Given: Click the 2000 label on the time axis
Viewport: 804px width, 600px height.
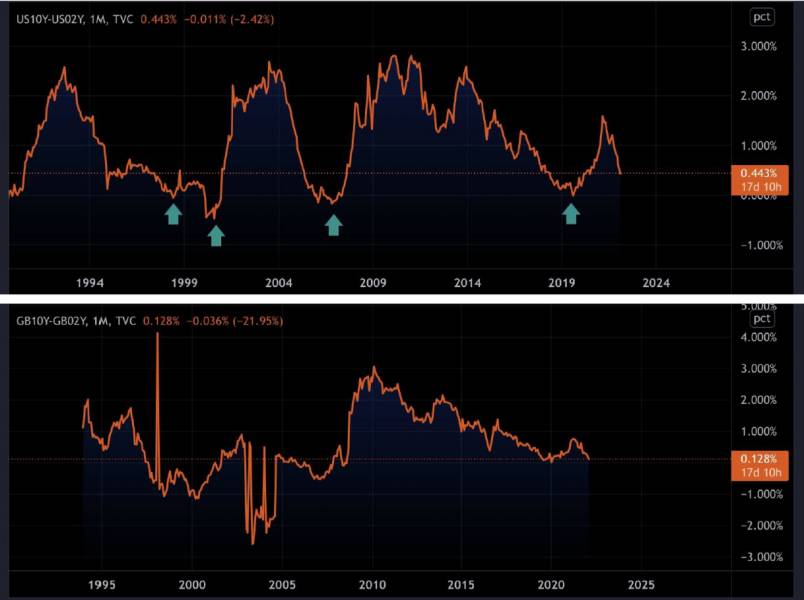Looking at the screenshot, I should (x=192, y=585).
